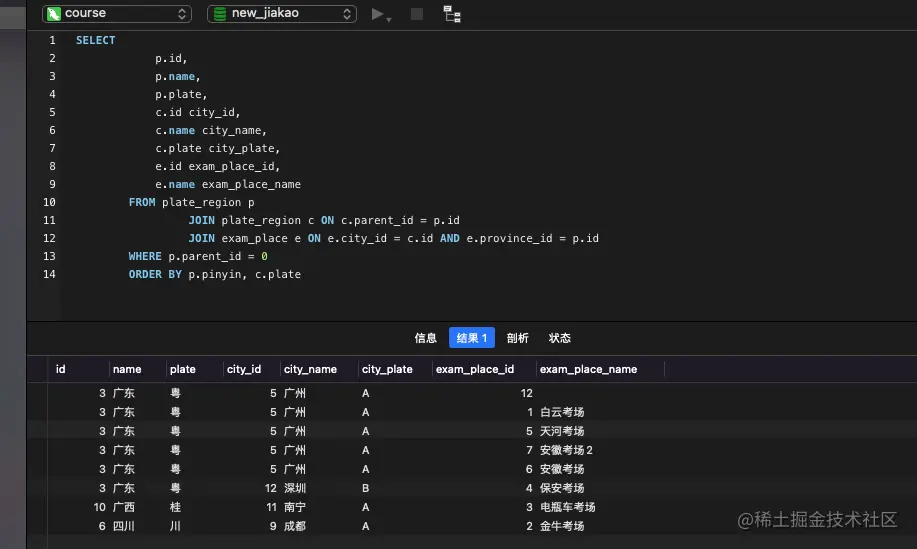Screen dimensions: 917x549
Task: Place cursor on the SELECT keyword
Action: click(x=95, y=40)
